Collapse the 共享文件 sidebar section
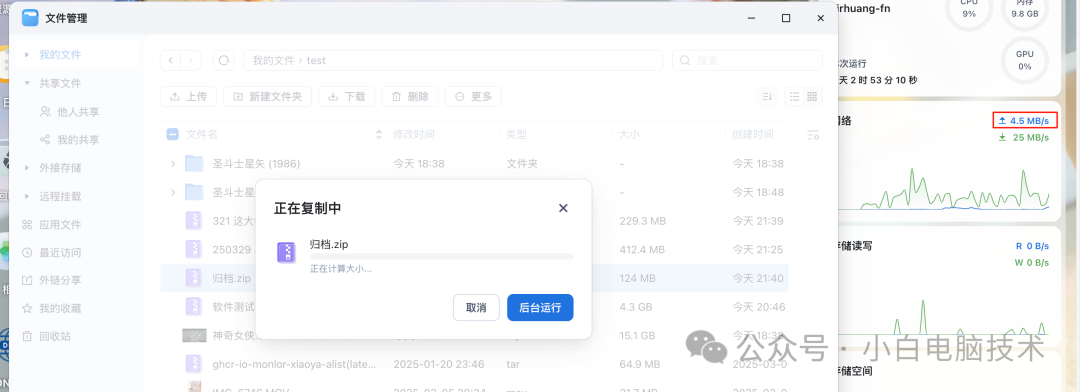Viewport: 1080px width, 392px height. click(27, 83)
